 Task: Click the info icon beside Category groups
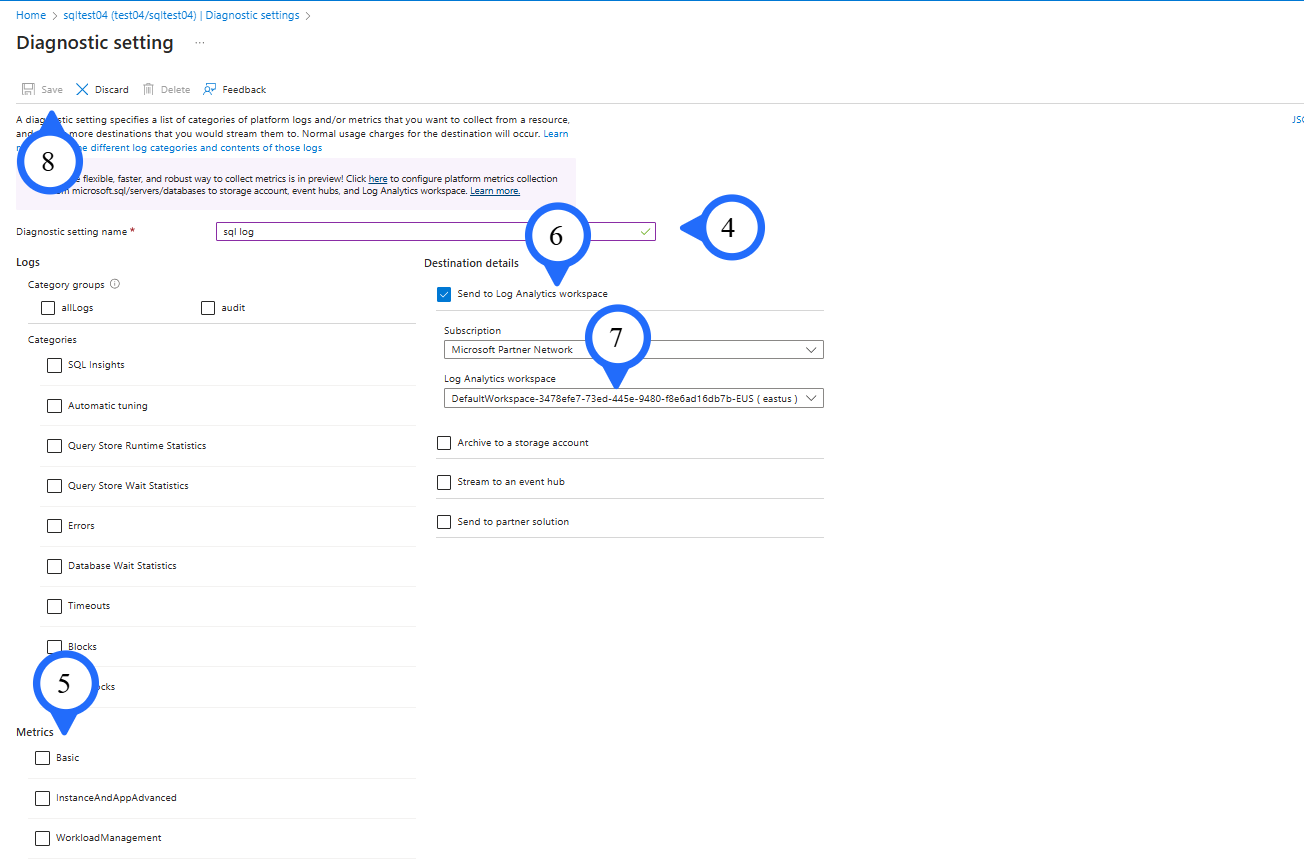coord(115,284)
